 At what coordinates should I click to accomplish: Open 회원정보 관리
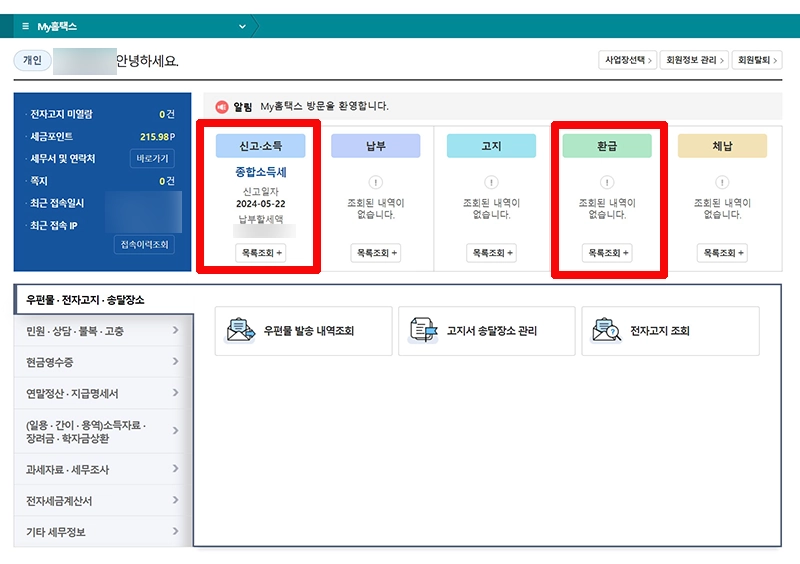point(694,60)
